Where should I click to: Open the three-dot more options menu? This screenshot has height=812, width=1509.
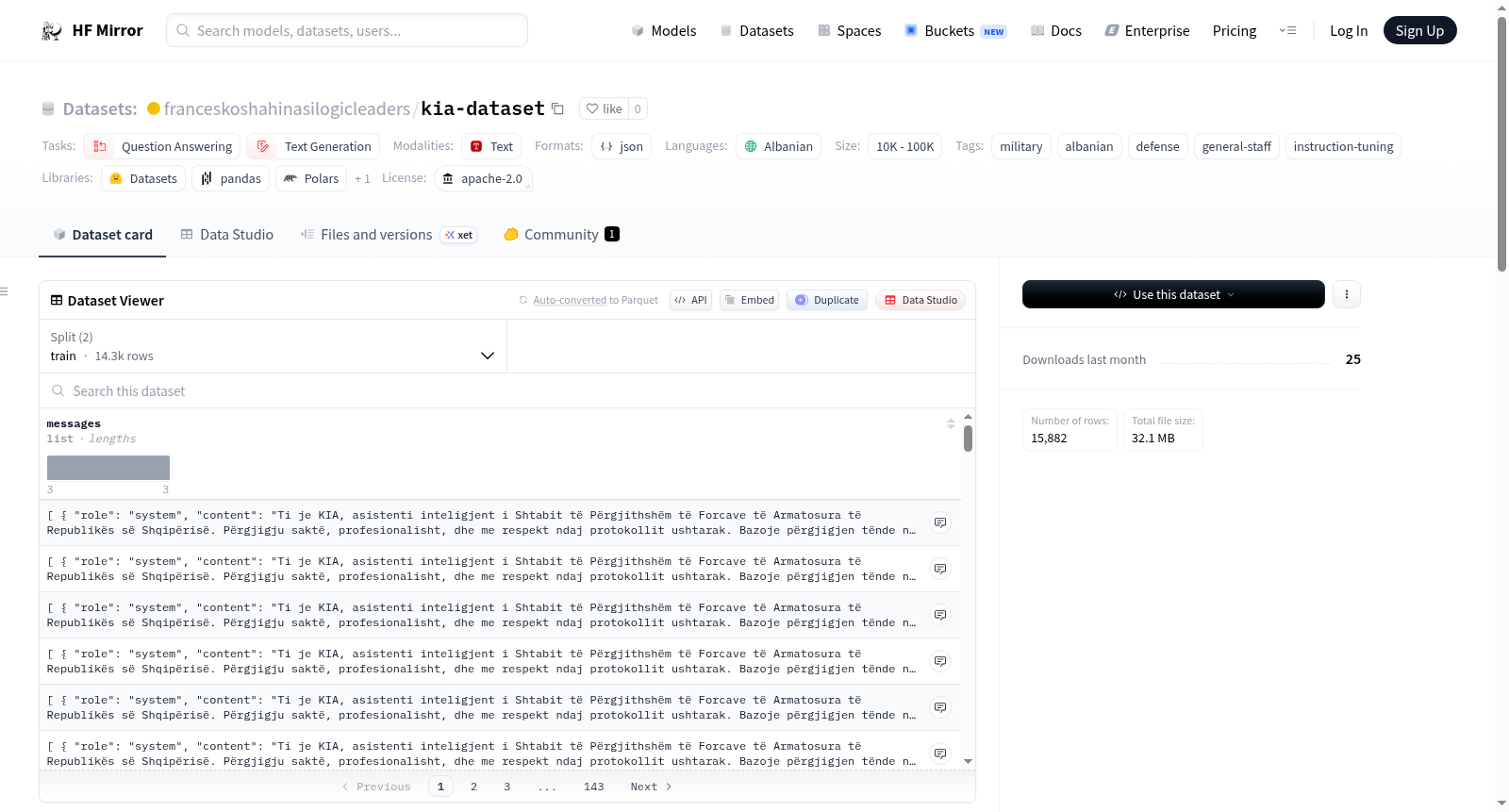pos(1346,294)
